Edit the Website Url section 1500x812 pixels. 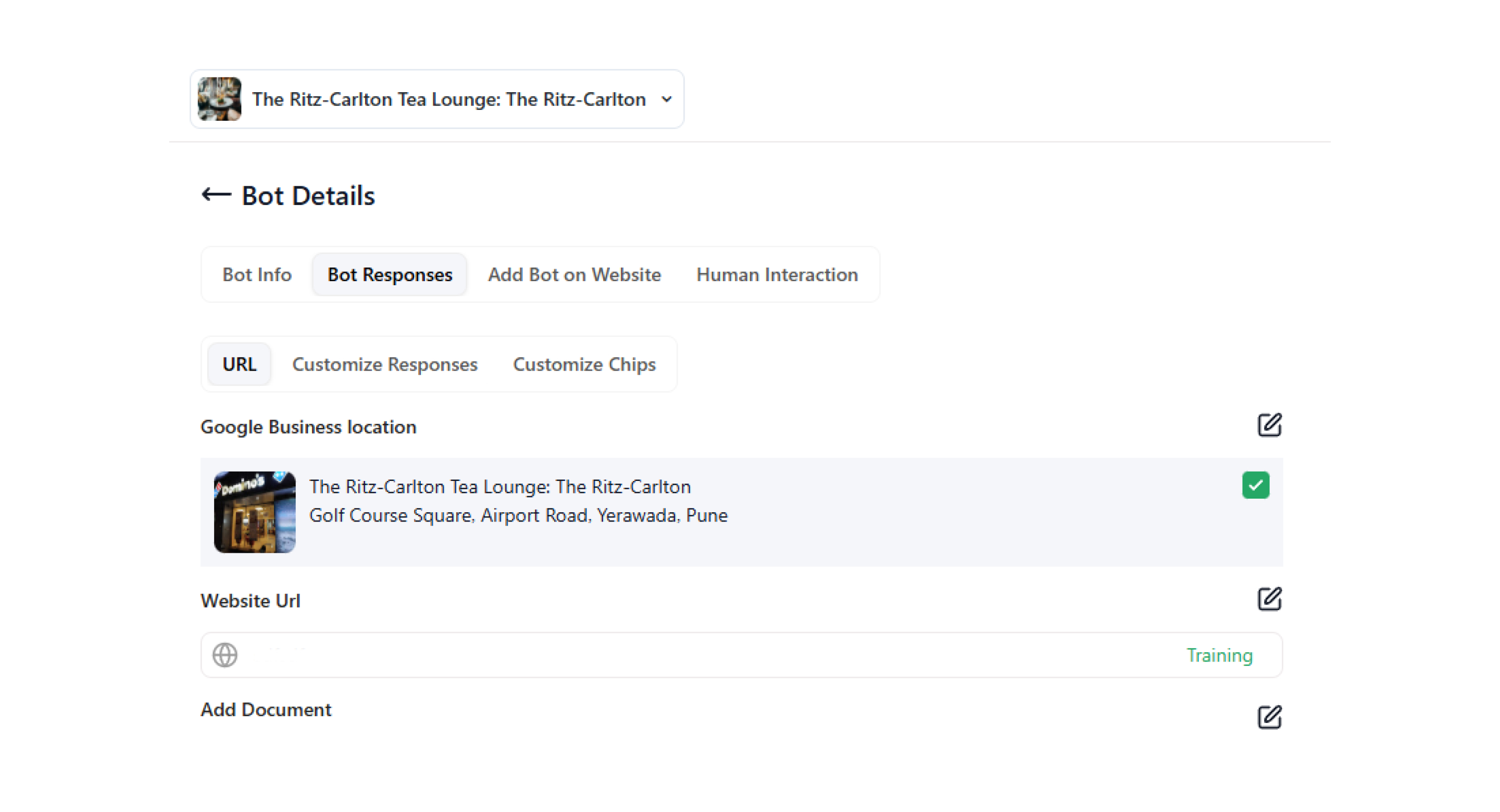[1269, 599]
